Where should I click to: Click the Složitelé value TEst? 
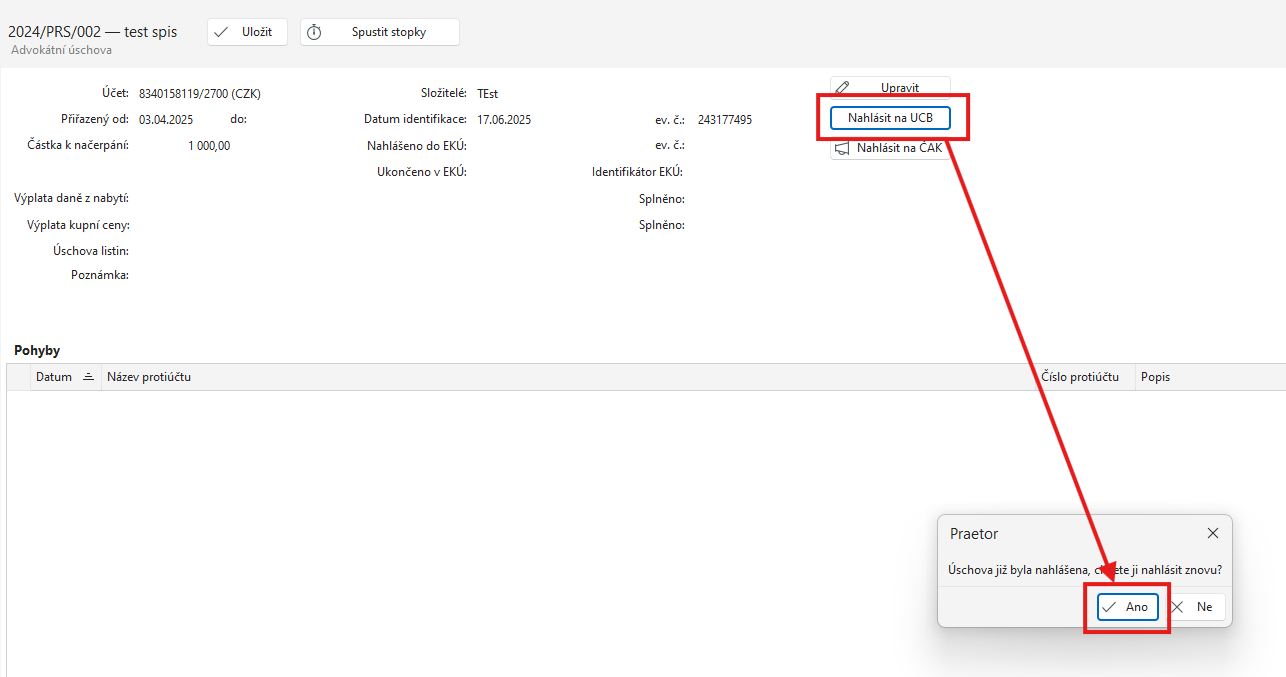click(x=487, y=94)
